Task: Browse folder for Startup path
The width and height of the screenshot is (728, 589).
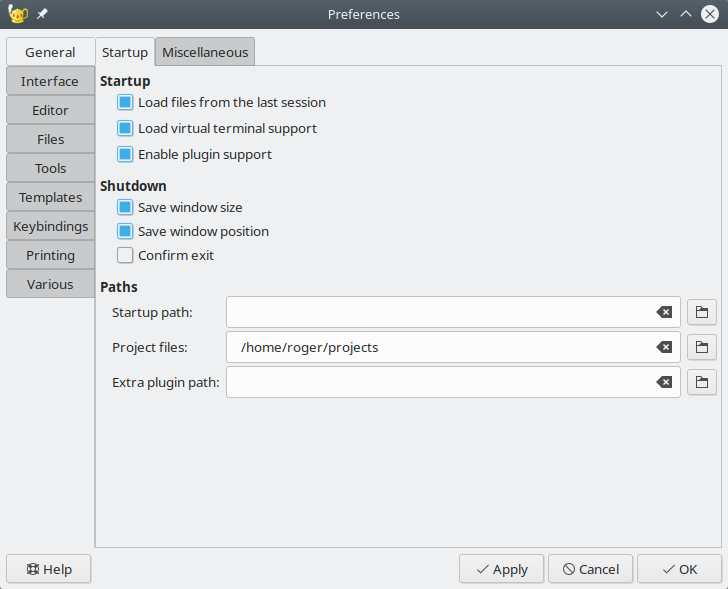Action: [x=702, y=312]
